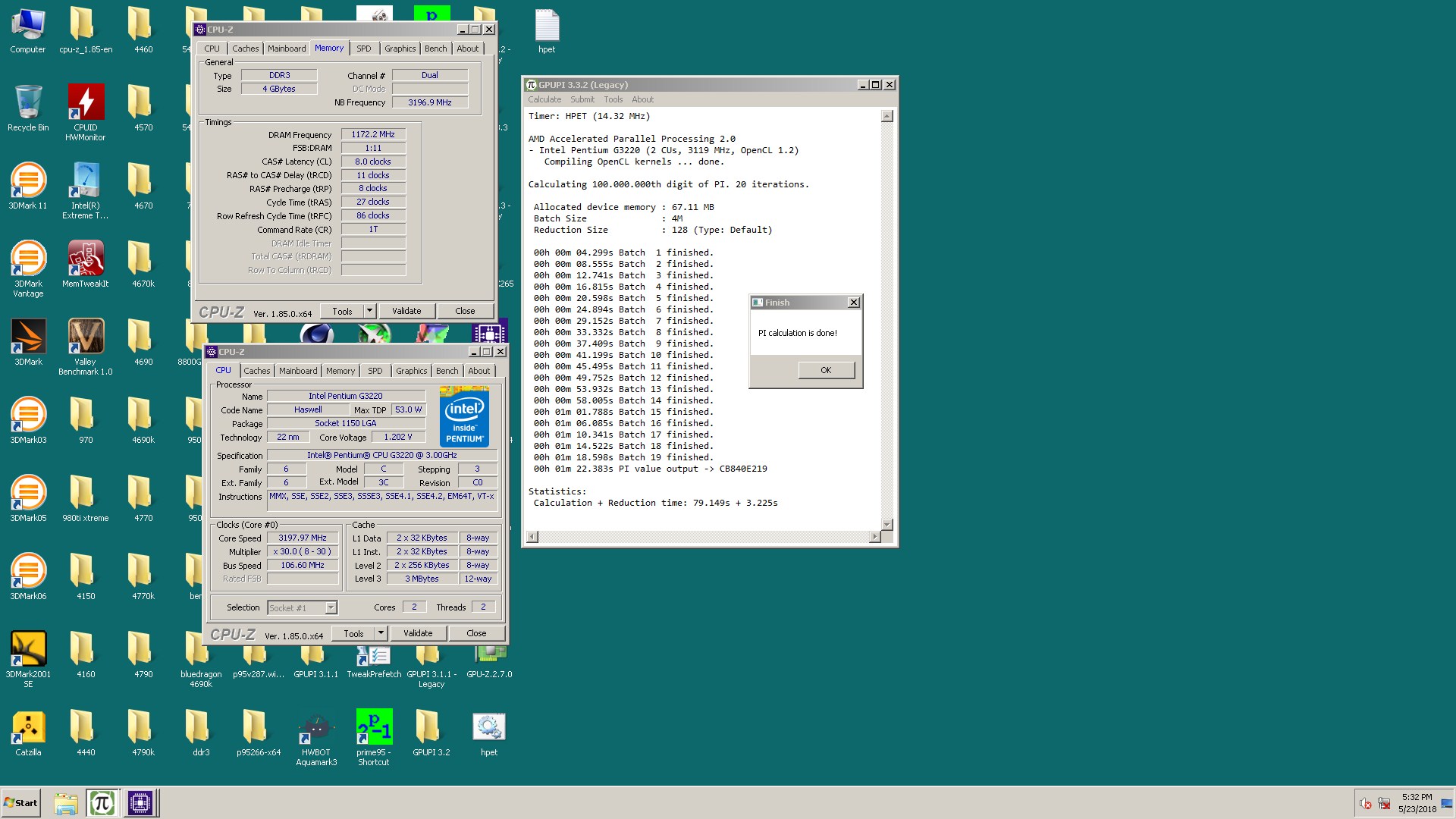The image size is (1456, 819).
Task: Launch Valley Benchmark 1.0 shortcut
Action: coord(86,347)
